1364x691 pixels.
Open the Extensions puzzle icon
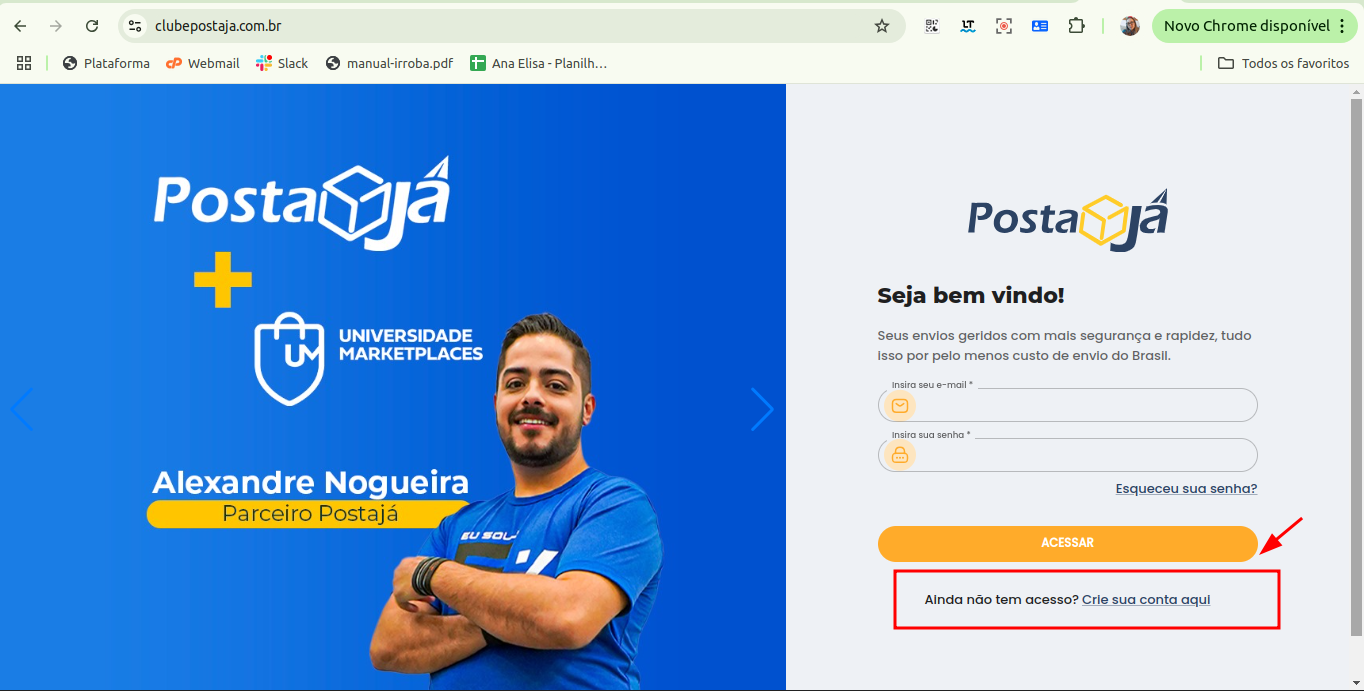coord(1076,26)
